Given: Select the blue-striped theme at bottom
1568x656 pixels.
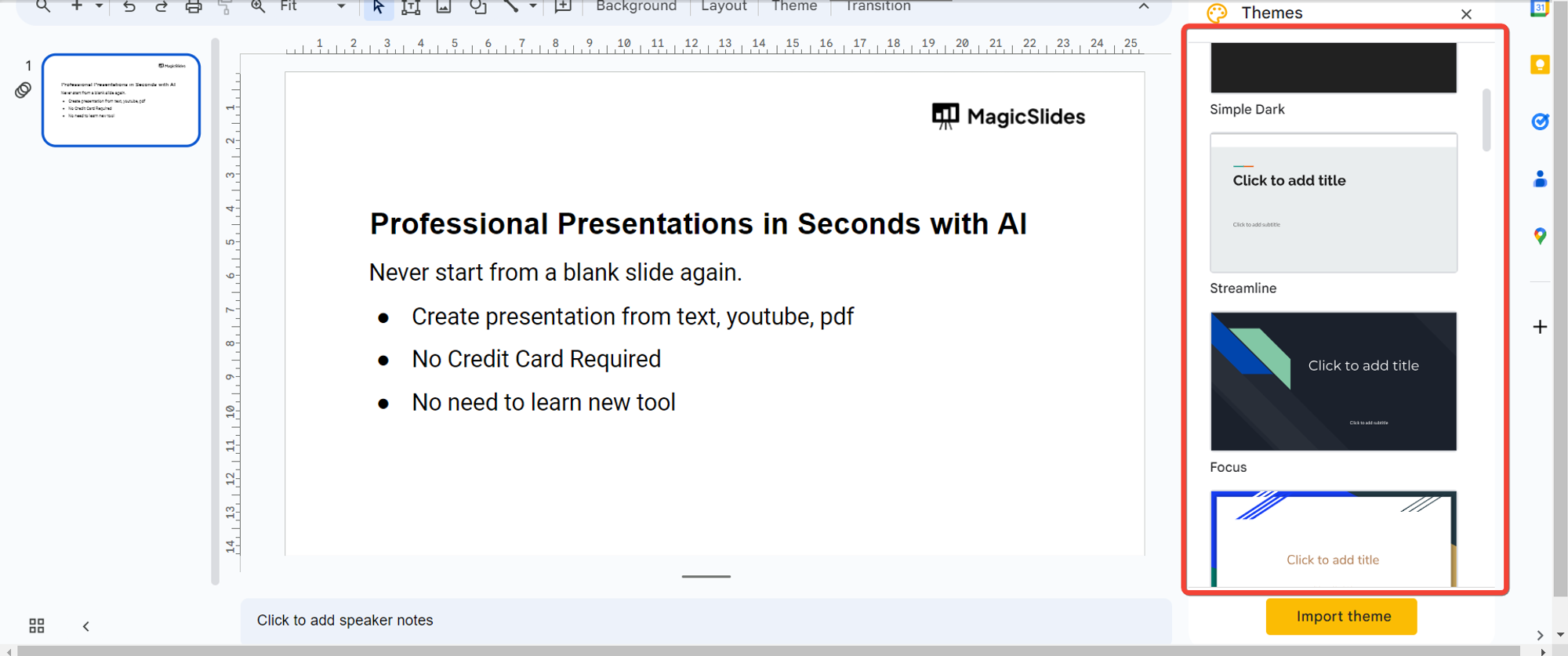Looking at the screenshot, I should click(x=1333, y=539).
